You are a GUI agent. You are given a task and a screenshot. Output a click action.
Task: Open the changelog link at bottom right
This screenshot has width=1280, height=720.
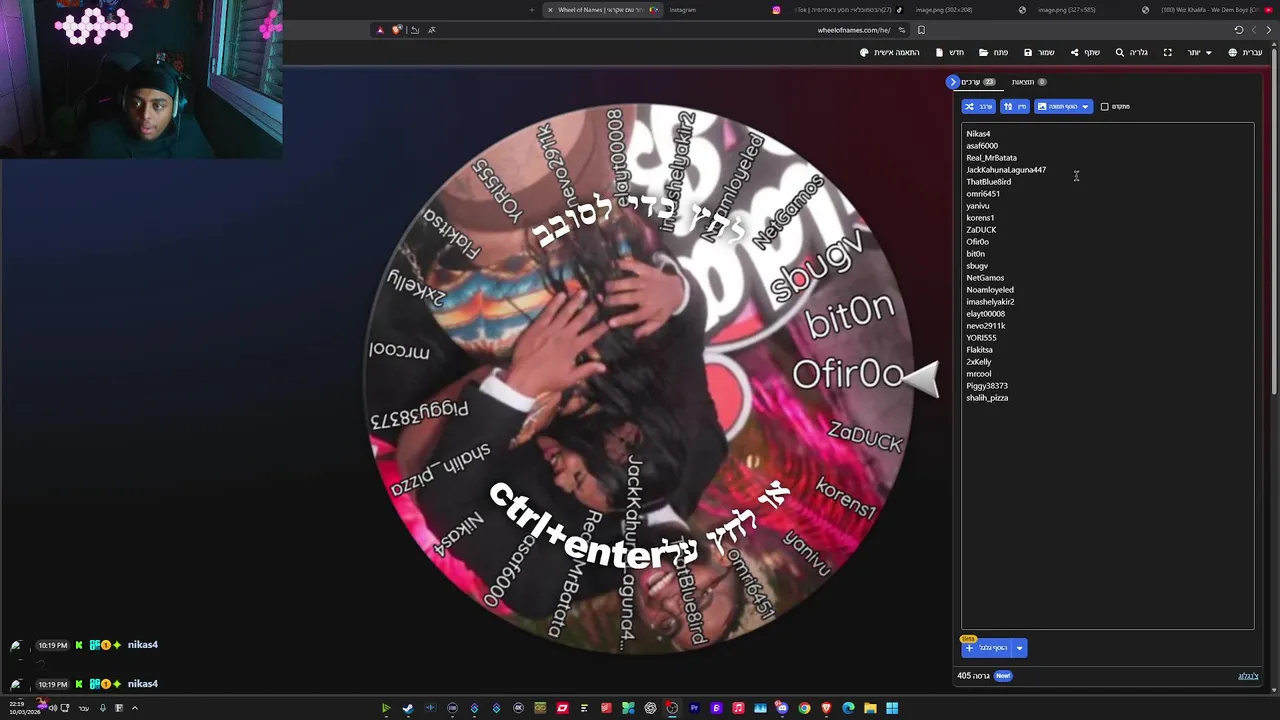(x=1248, y=676)
